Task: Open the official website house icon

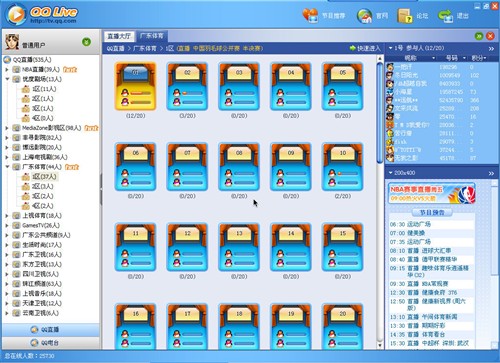Action: coord(364,16)
